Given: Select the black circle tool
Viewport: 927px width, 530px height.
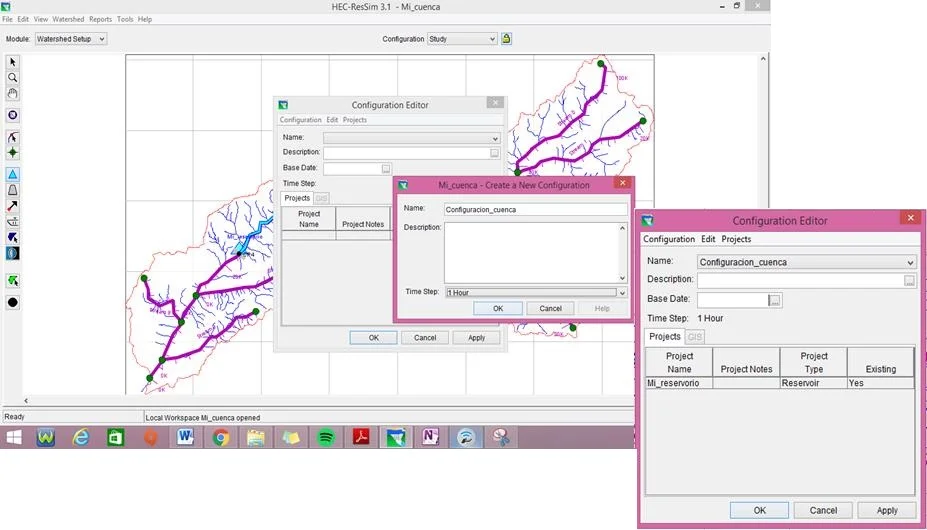Looking at the screenshot, I should [x=12, y=302].
